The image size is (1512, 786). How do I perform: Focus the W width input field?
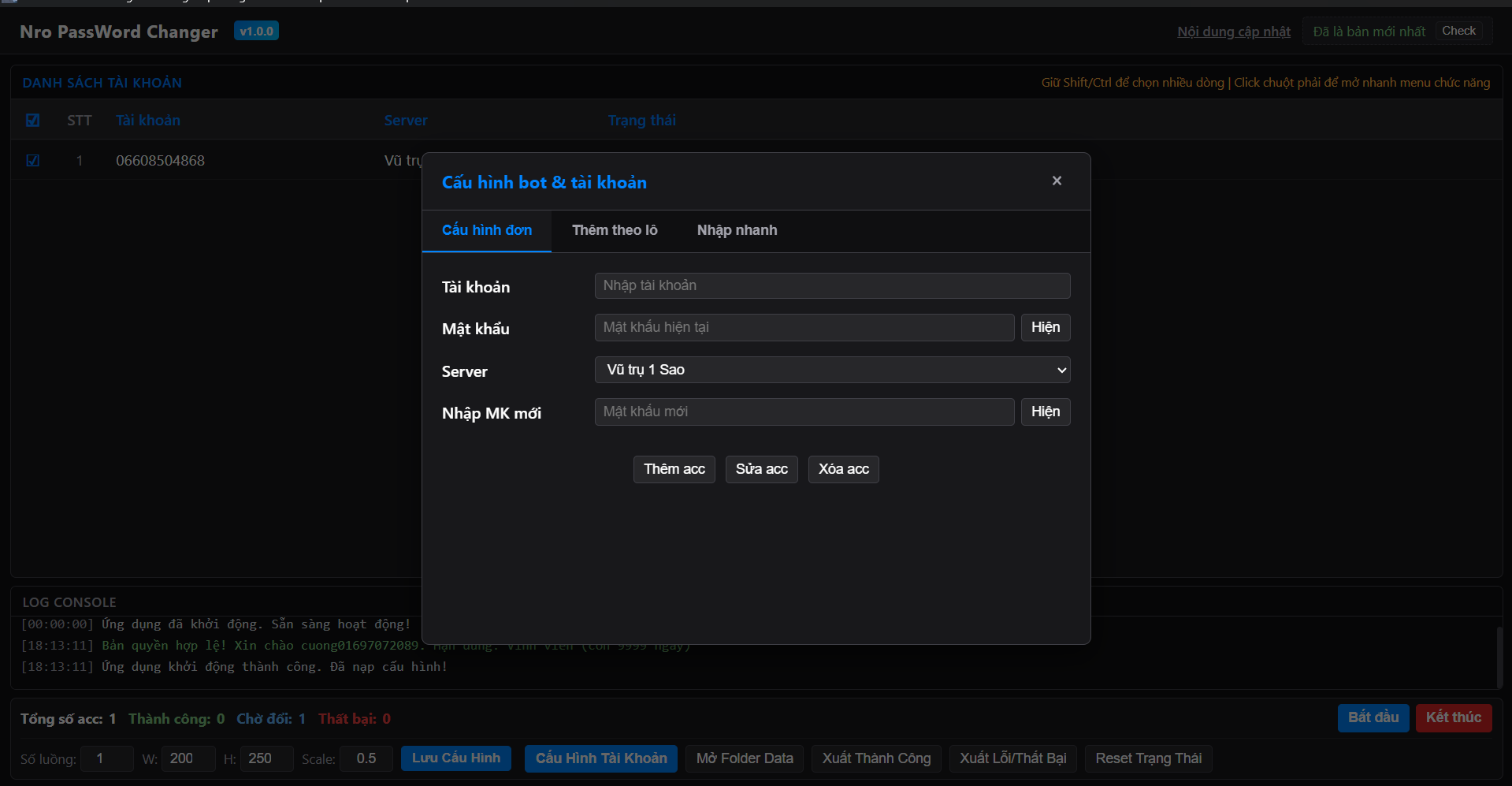pyautogui.click(x=188, y=758)
